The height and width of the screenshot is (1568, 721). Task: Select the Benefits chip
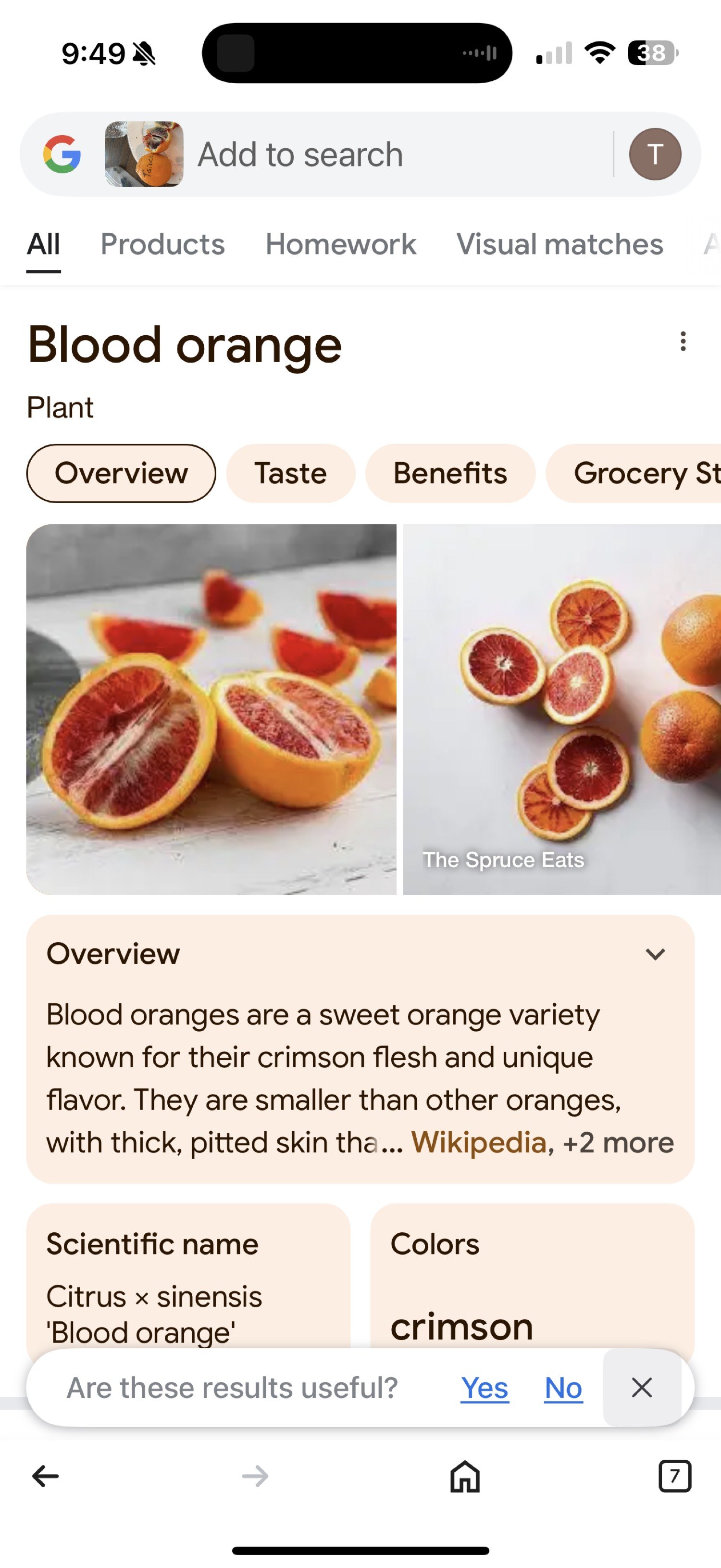pyautogui.click(x=450, y=474)
